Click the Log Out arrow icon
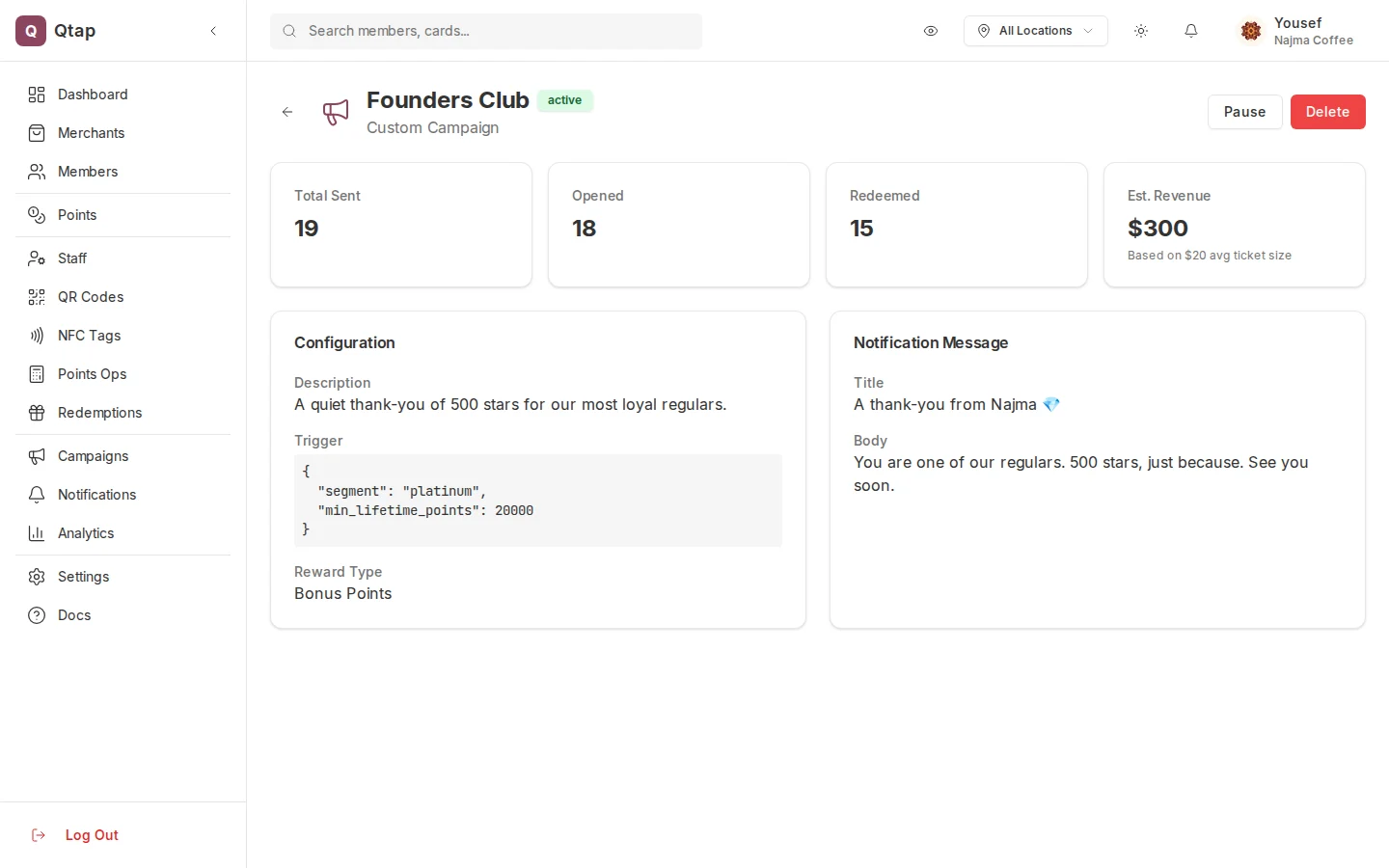1389x868 pixels. pos(39,835)
